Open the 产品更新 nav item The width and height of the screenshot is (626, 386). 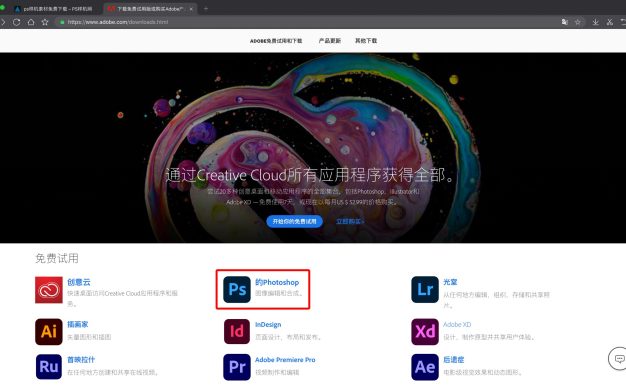click(x=329, y=41)
